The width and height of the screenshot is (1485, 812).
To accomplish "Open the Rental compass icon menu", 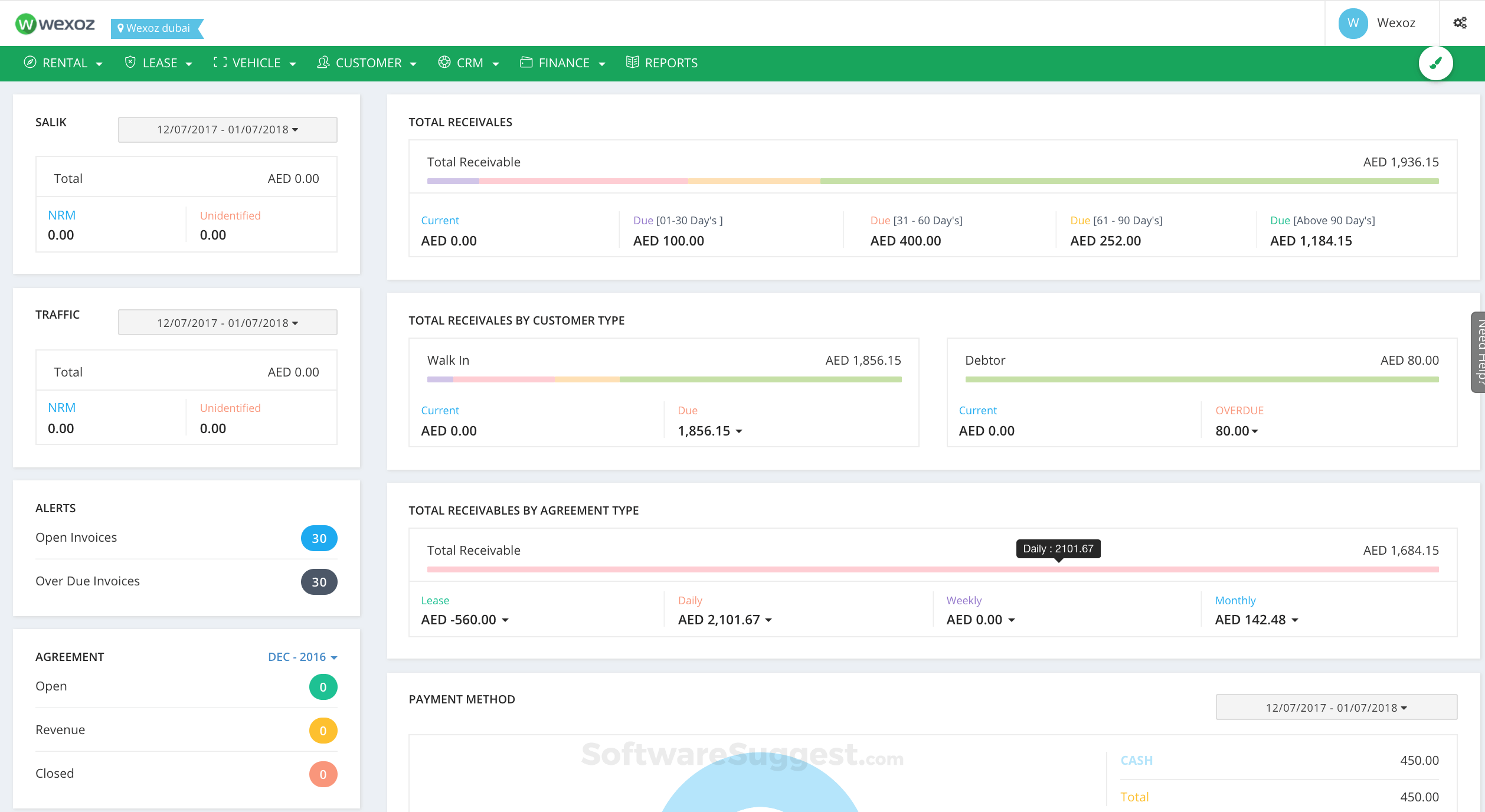I will 31,63.
